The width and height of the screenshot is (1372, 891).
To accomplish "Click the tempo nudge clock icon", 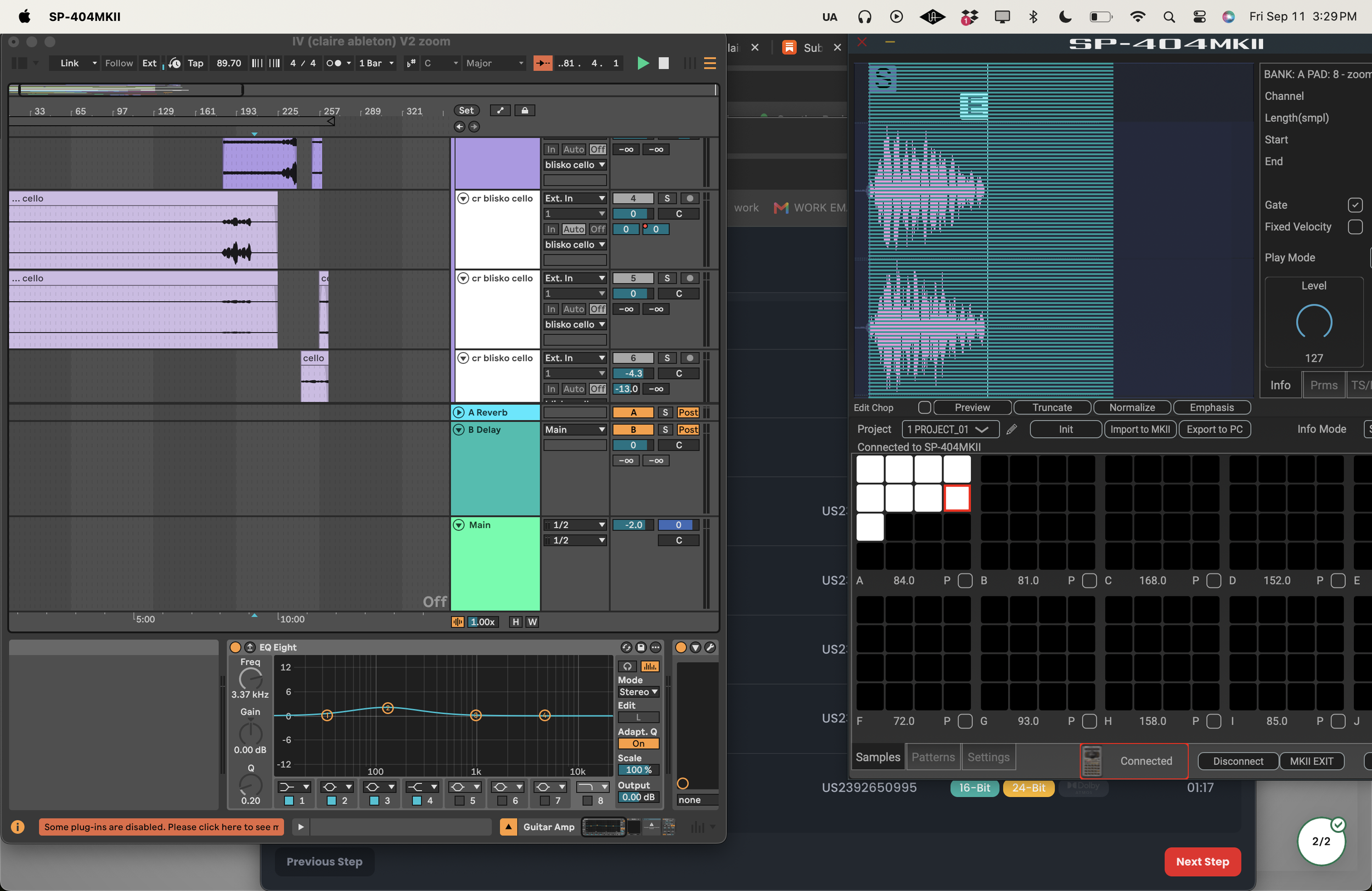I will click(175, 64).
